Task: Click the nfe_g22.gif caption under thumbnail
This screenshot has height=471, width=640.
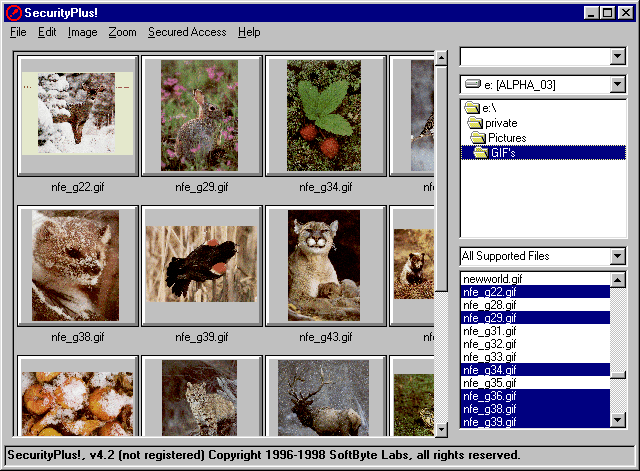Action: tap(78, 187)
